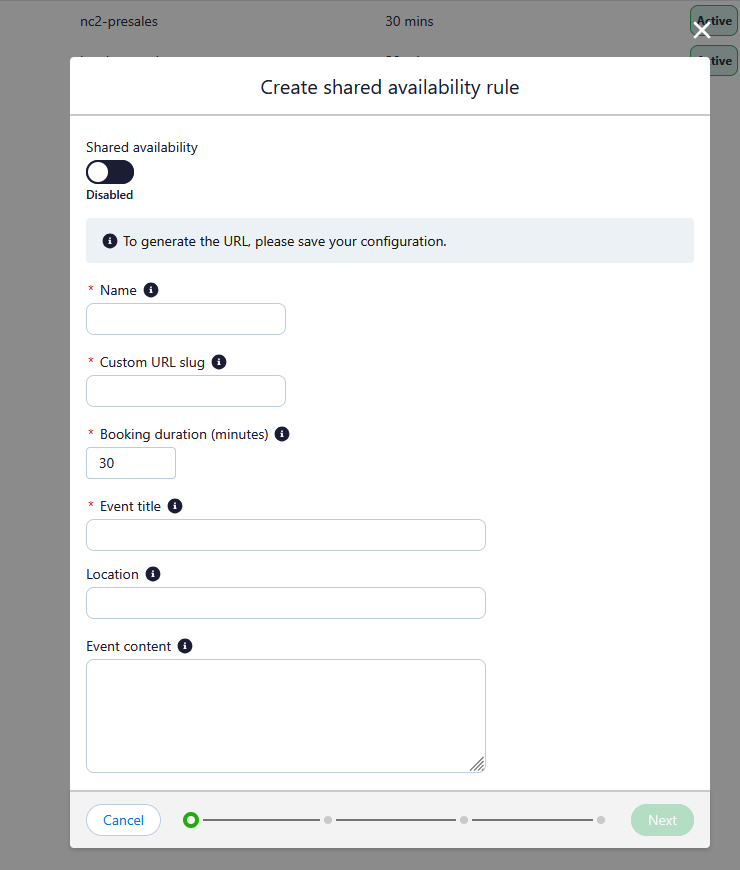Select the Location text field
The height and width of the screenshot is (870, 740).
pyautogui.click(x=286, y=603)
